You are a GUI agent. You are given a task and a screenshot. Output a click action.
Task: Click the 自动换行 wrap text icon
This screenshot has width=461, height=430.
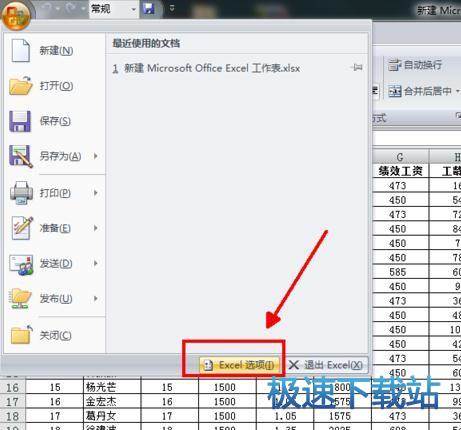(x=394, y=65)
